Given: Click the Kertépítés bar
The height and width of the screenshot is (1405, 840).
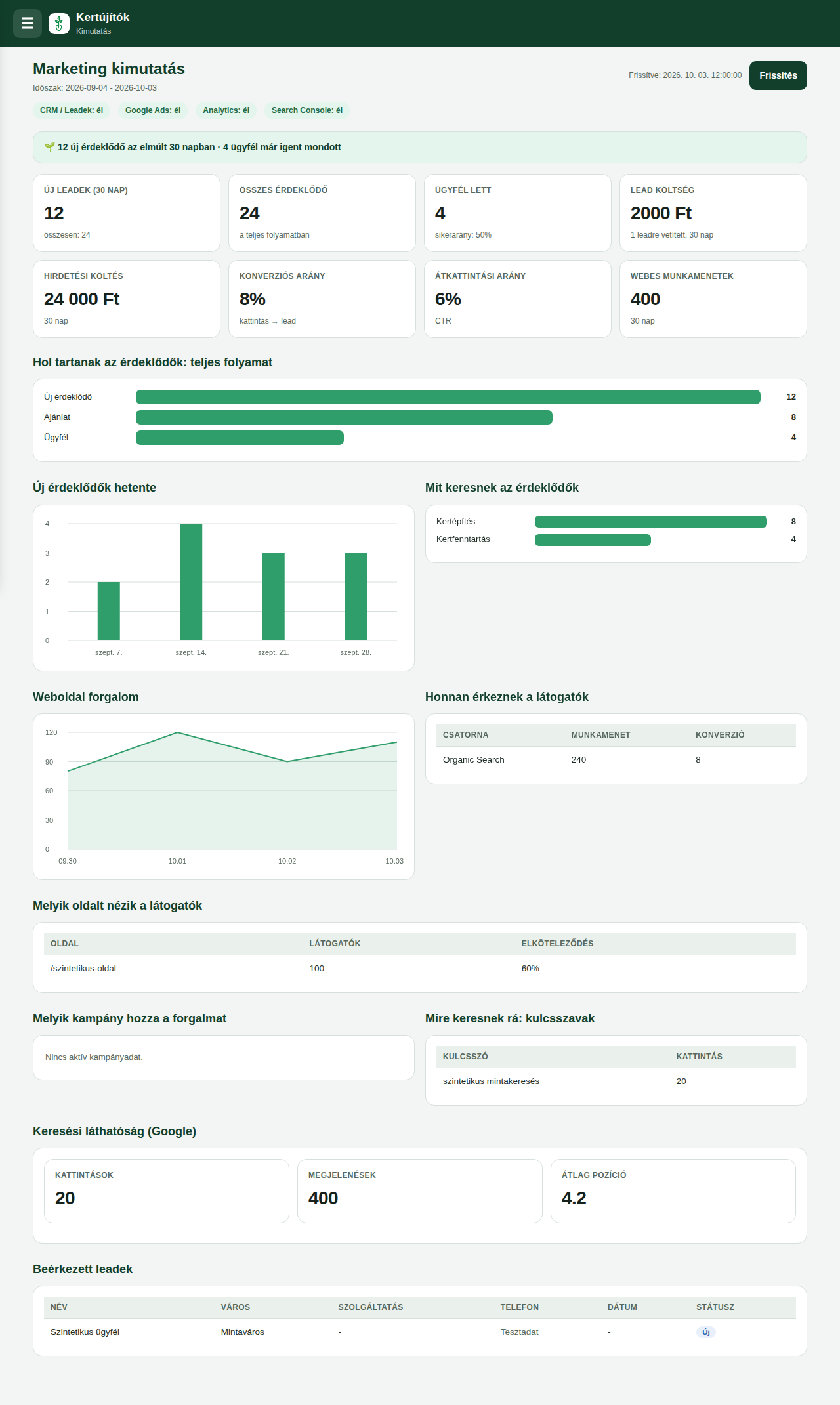Looking at the screenshot, I should click(x=651, y=522).
